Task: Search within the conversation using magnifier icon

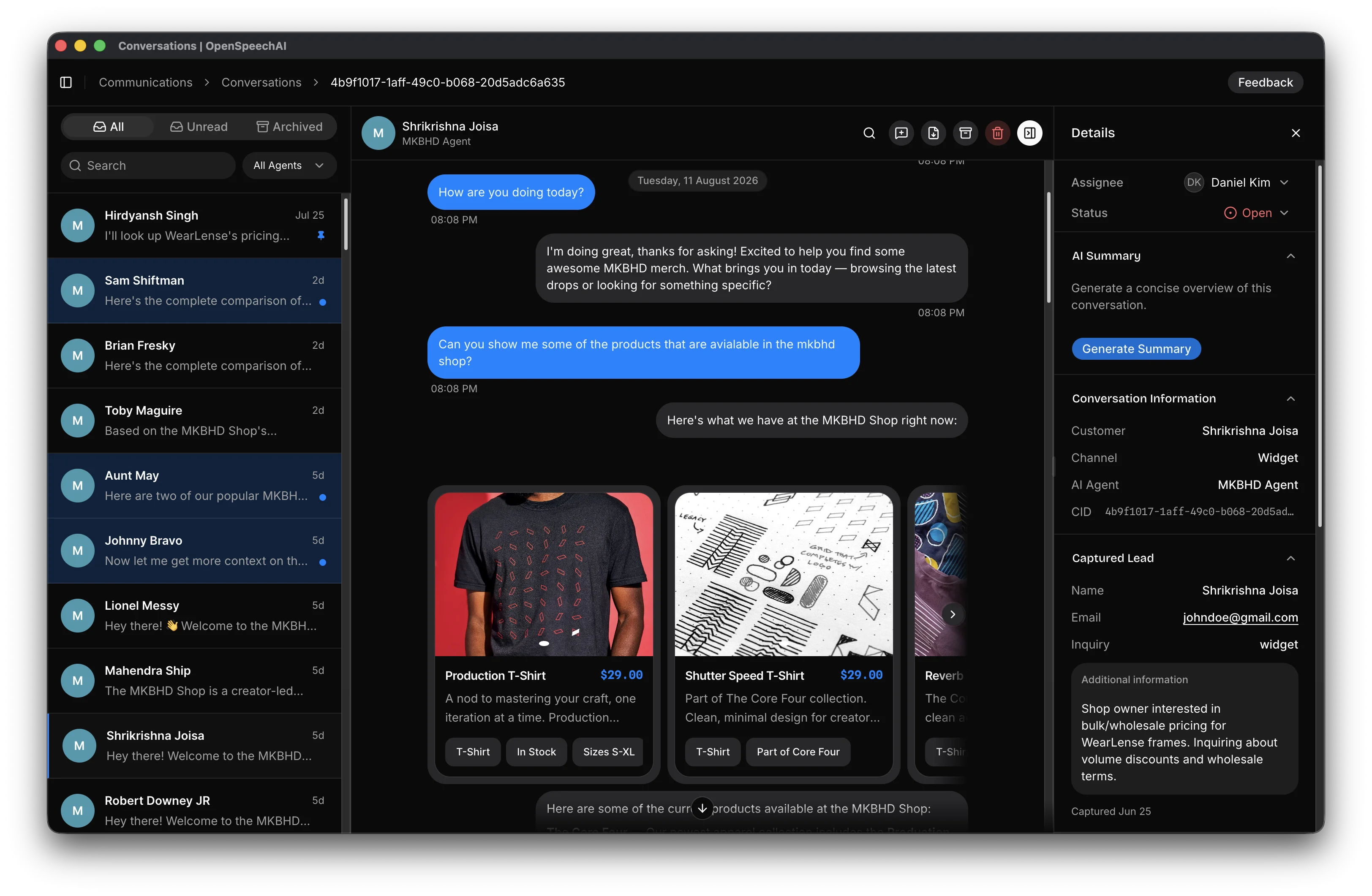Action: [x=869, y=133]
